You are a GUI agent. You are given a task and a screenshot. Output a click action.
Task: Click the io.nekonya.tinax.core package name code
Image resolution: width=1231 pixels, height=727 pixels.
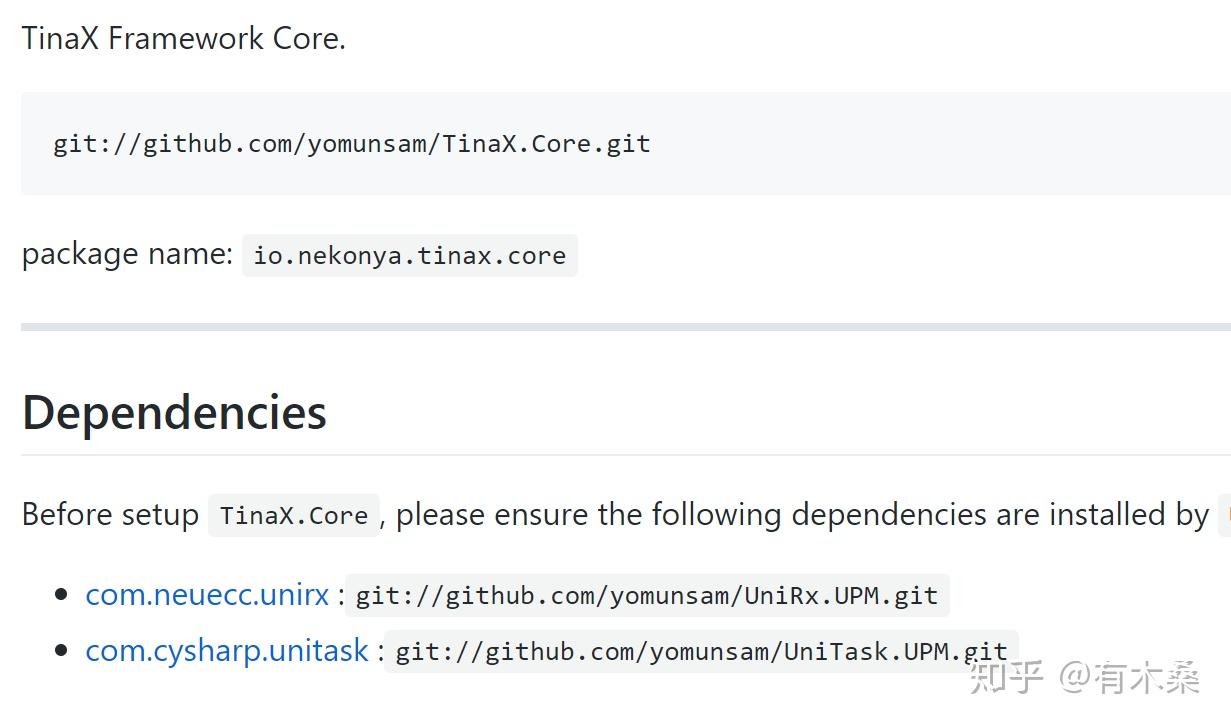click(409, 255)
